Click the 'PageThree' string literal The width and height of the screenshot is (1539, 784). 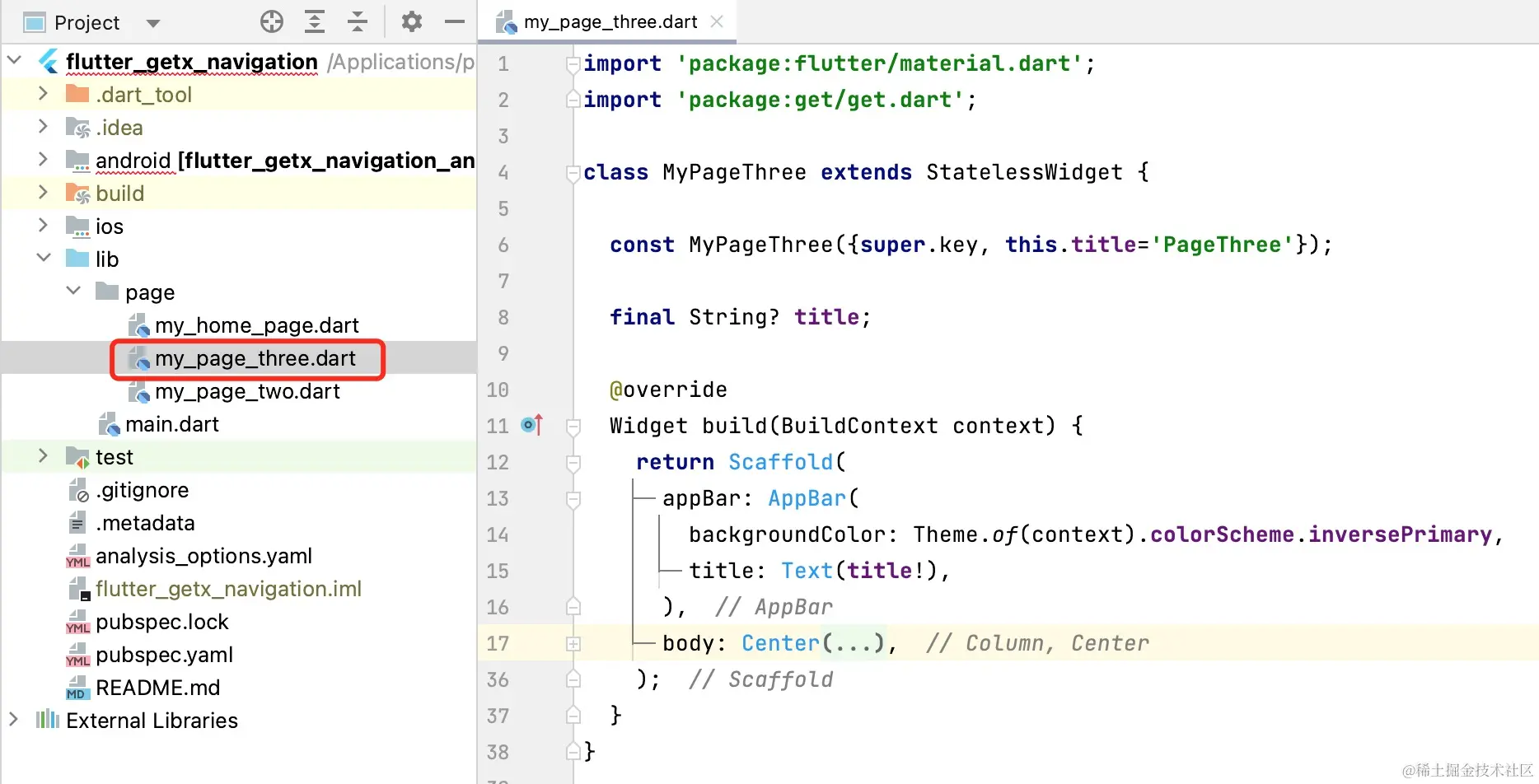(1222, 244)
